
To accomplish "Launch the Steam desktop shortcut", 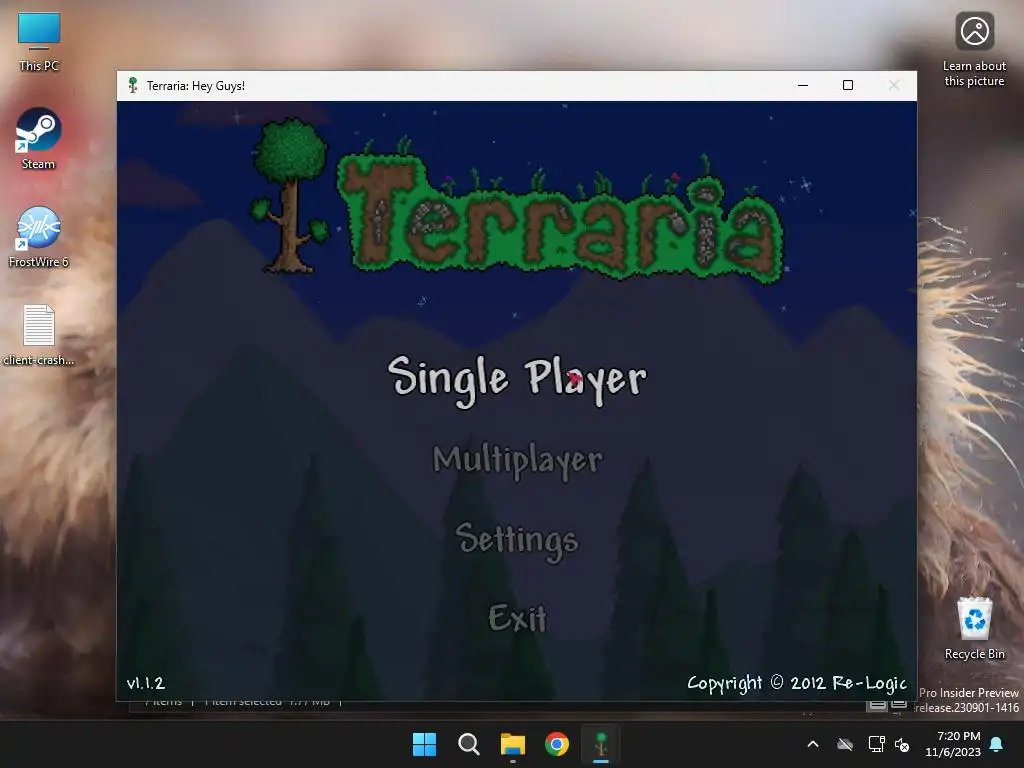I will 39,139.
